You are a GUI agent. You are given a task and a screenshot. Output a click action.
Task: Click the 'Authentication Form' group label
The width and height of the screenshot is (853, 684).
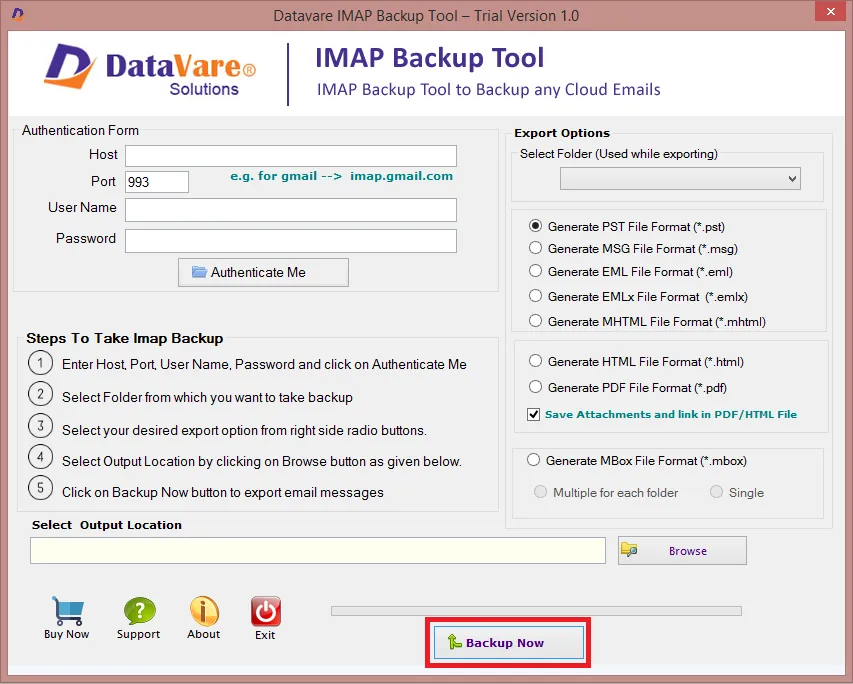81,130
